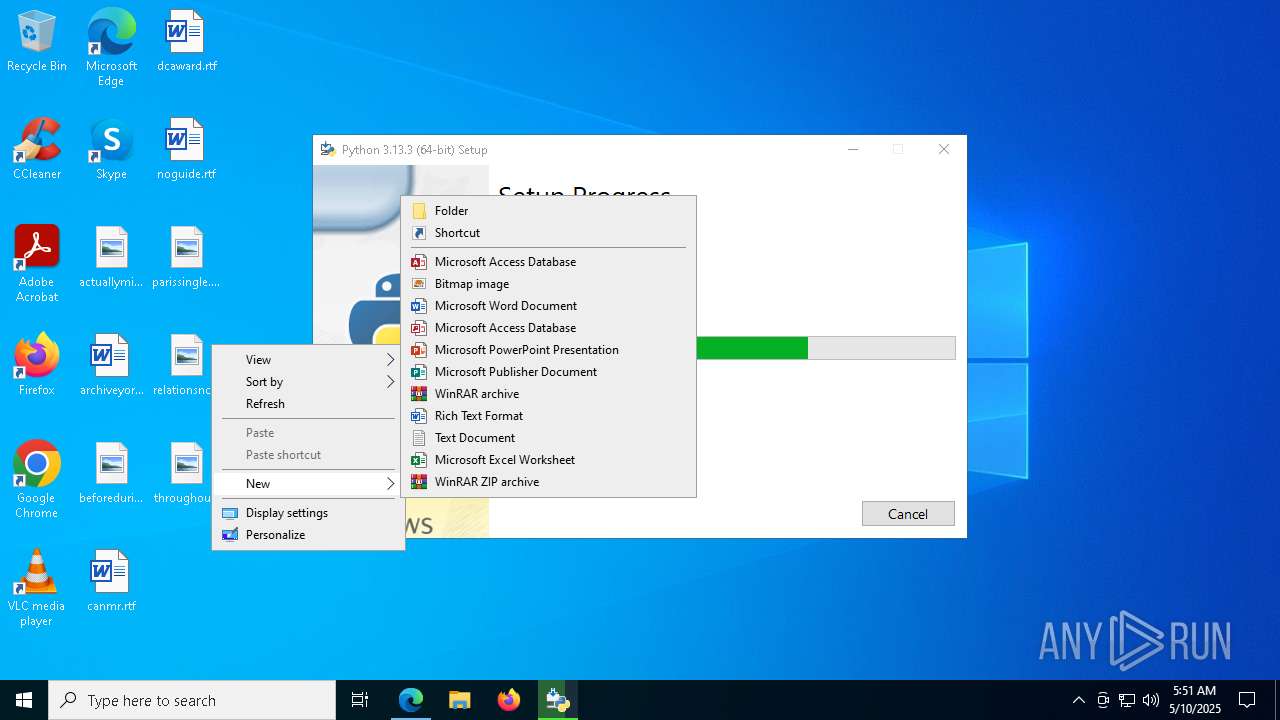
Task: Open the Windows Start menu
Action: pyautogui.click(x=24, y=700)
